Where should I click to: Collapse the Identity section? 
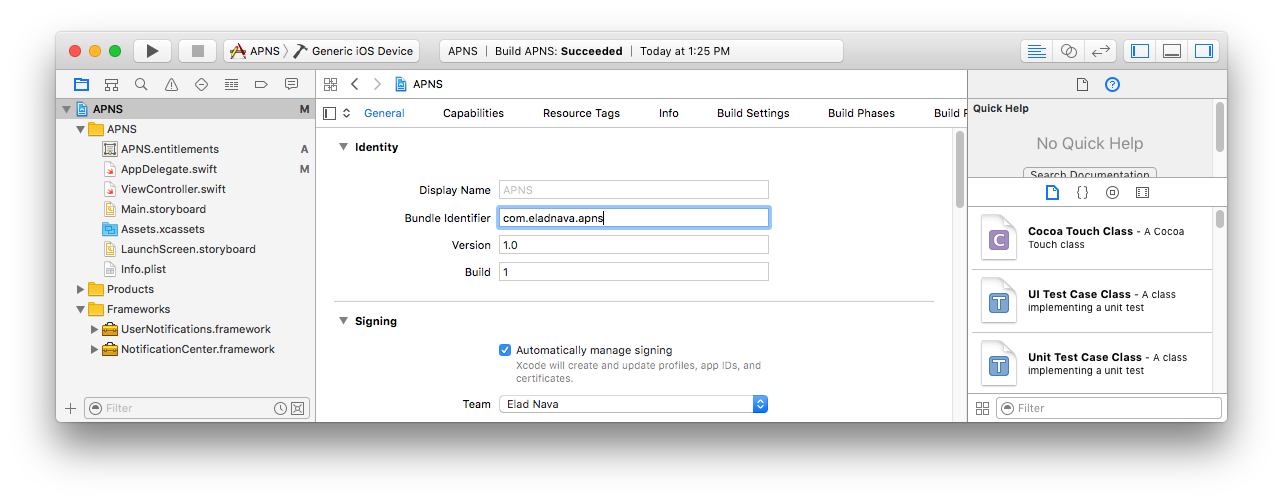click(x=342, y=147)
